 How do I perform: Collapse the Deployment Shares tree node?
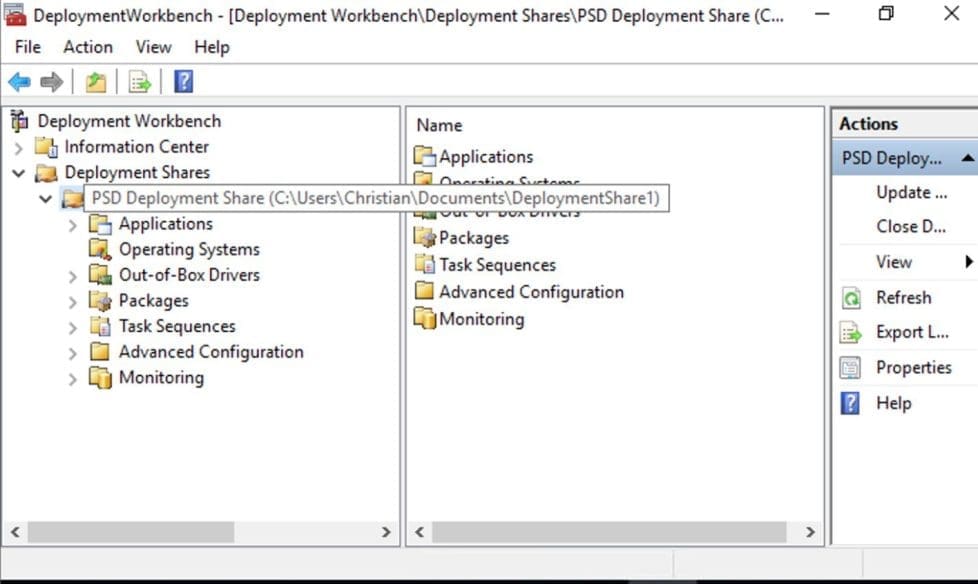click(19, 173)
